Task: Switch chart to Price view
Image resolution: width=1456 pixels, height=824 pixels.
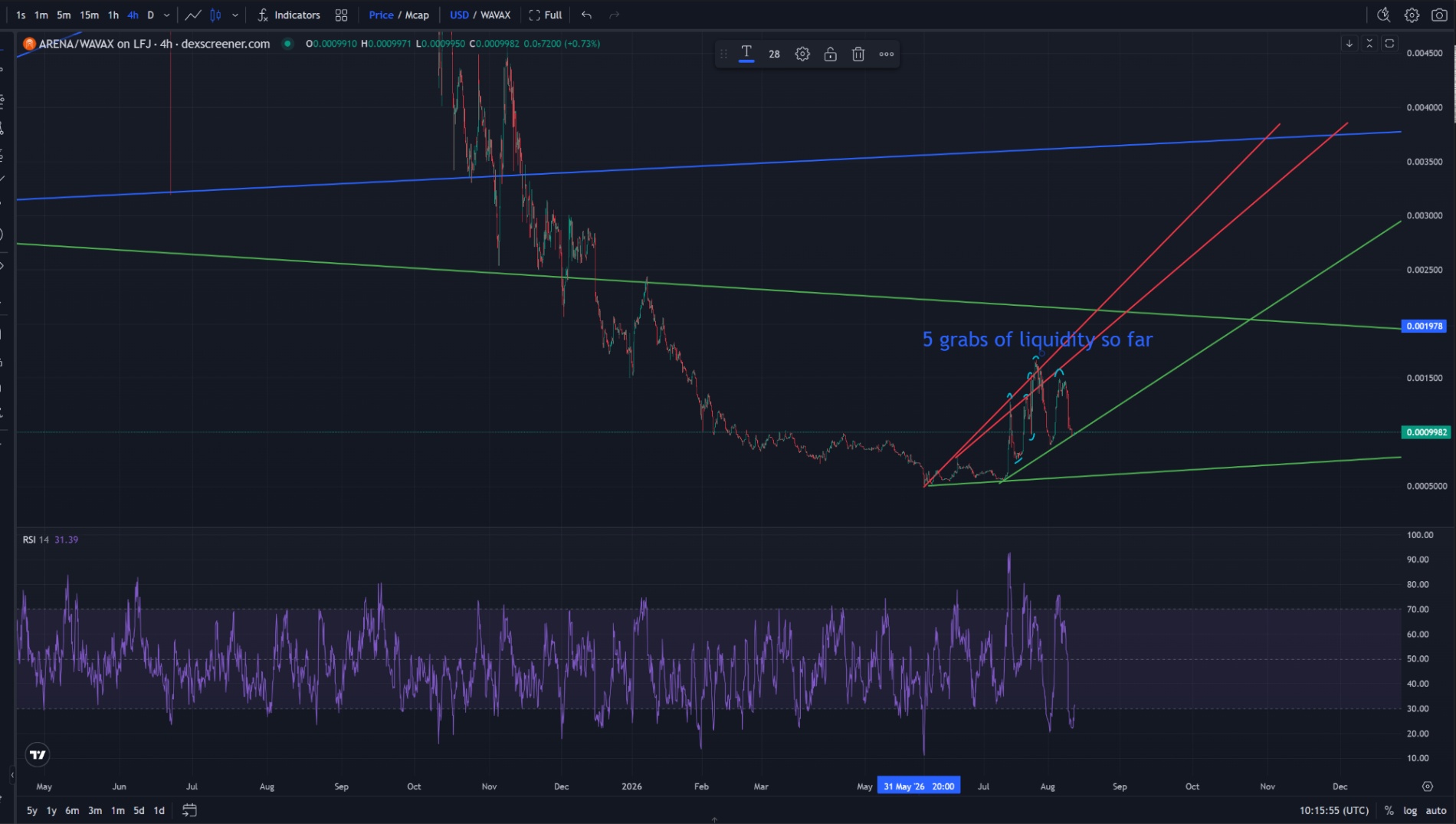Action: click(381, 15)
